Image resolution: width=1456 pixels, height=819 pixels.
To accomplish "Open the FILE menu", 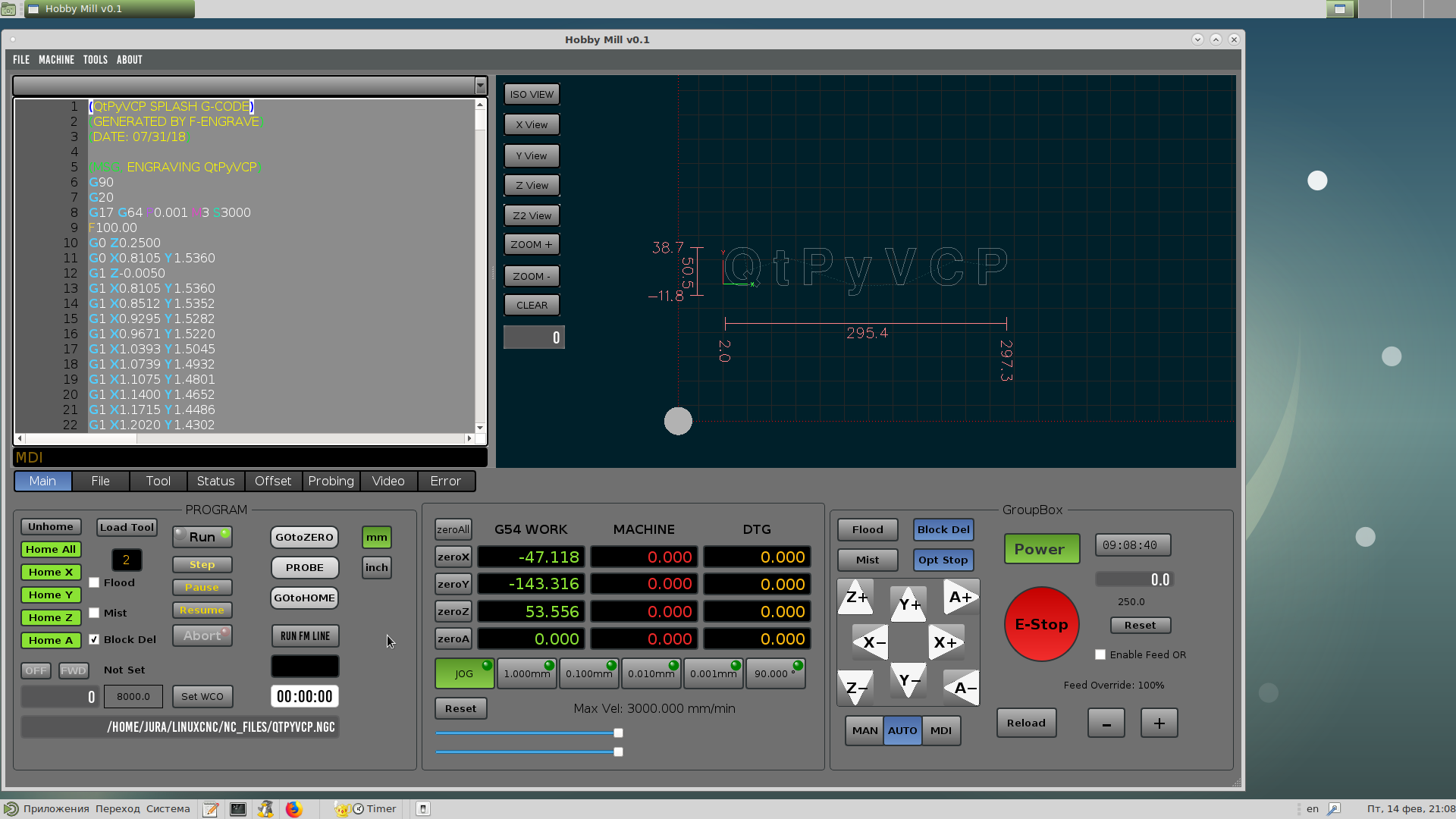I will pos(21,60).
